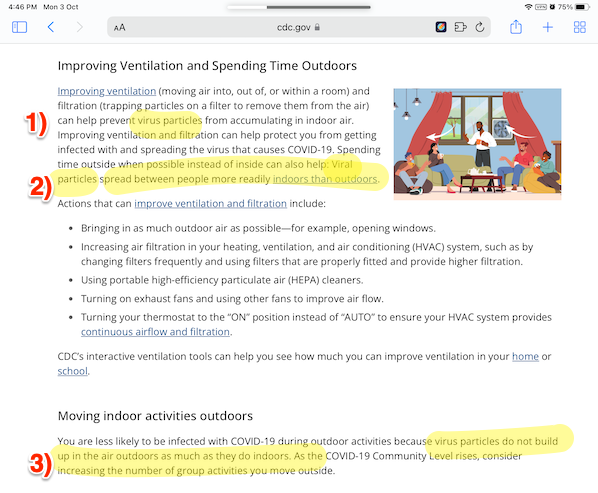Open 'continuous airflow and filtration' link
The width and height of the screenshot is (598, 493).
pyautogui.click(x=155, y=332)
